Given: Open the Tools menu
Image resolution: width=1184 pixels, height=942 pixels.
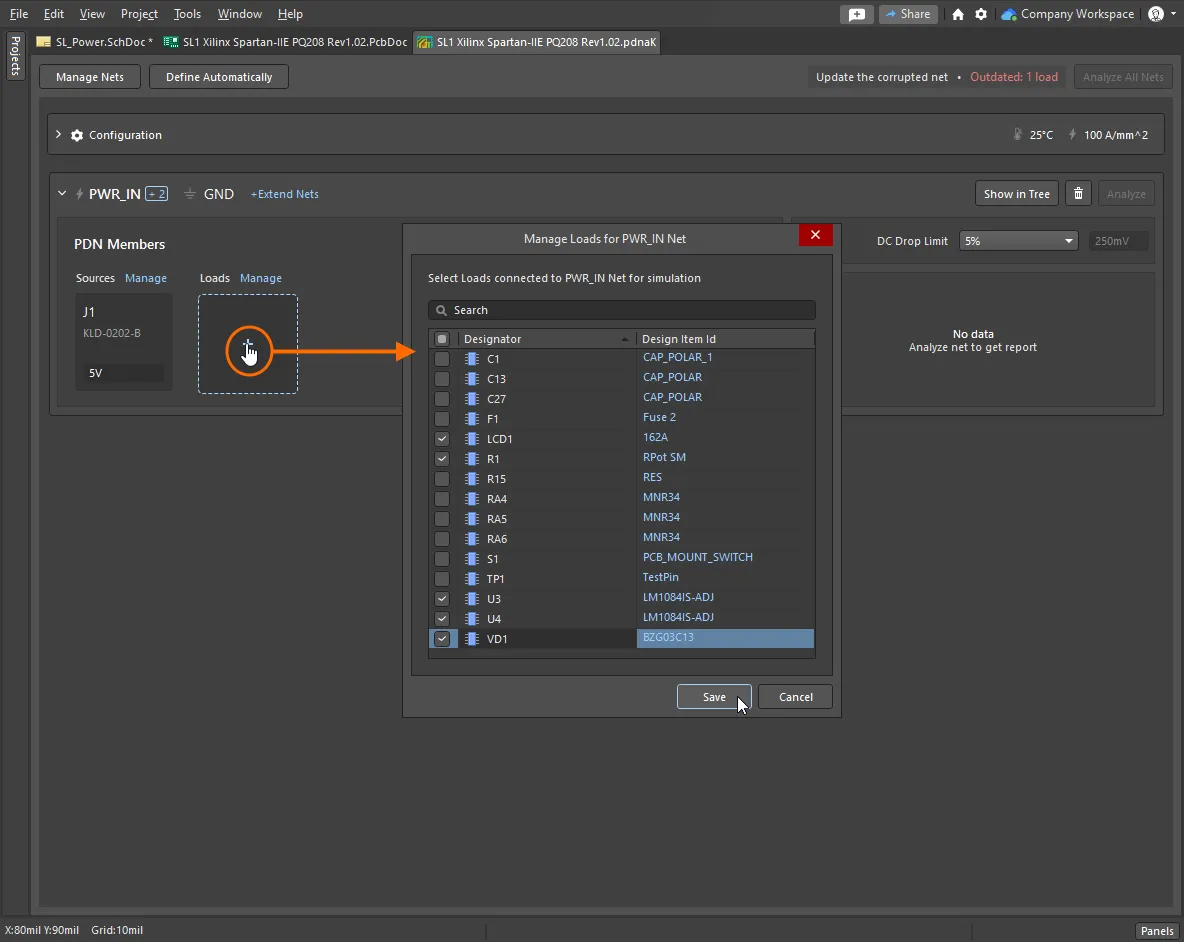Looking at the screenshot, I should (x=187, y=14).
